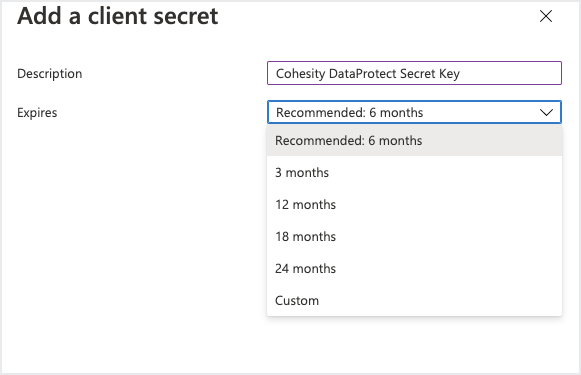Choose 12 months from the expiry list
The image size is (581, 375).
pyautogui.click(x=414, y=205)
